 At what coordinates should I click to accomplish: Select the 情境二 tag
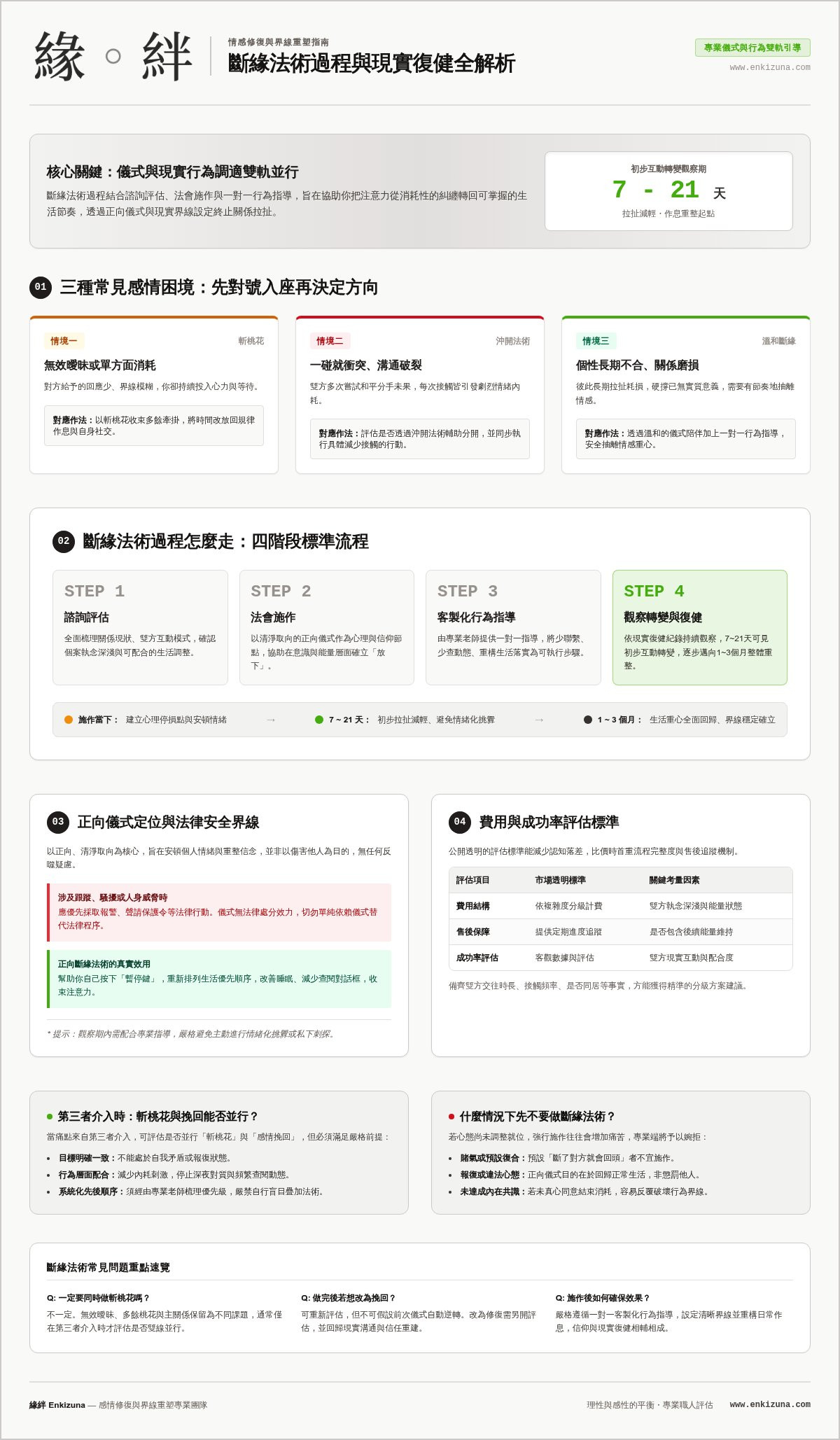(330, 341)
